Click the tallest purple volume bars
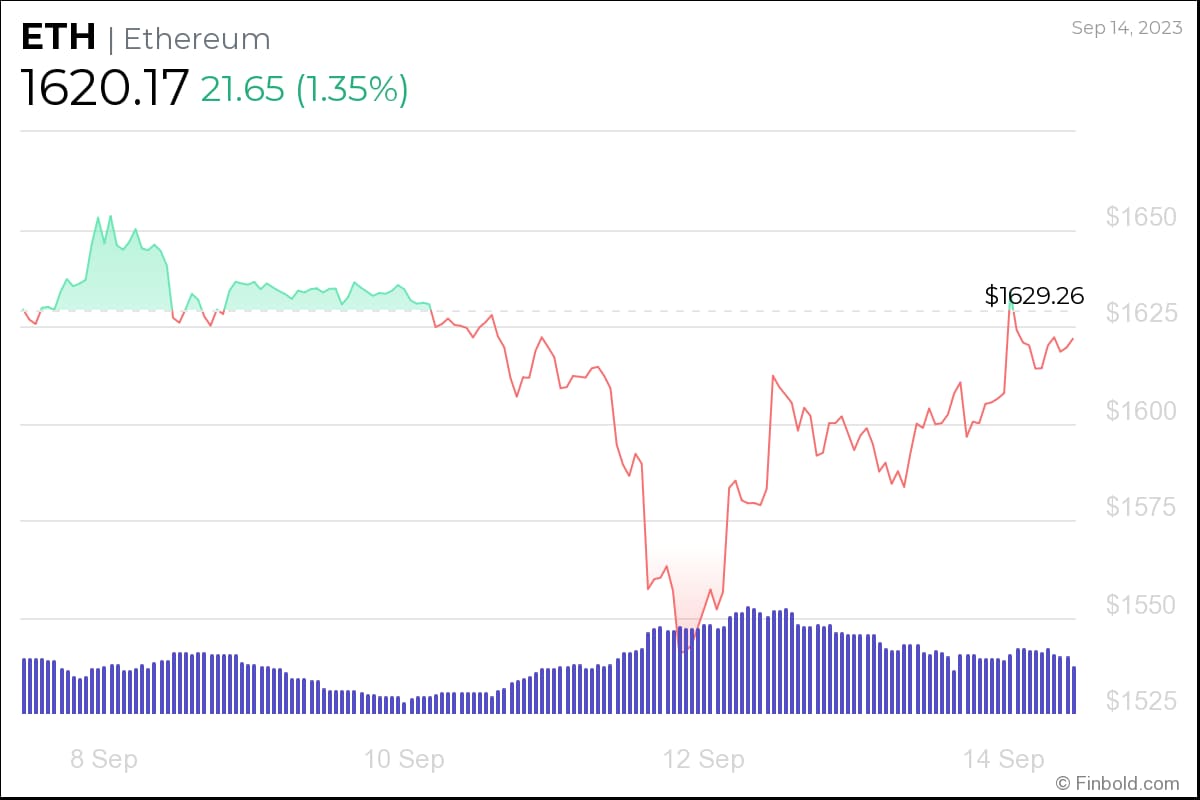Viewport: 1200px width, 800px height. tap(748, 660)
